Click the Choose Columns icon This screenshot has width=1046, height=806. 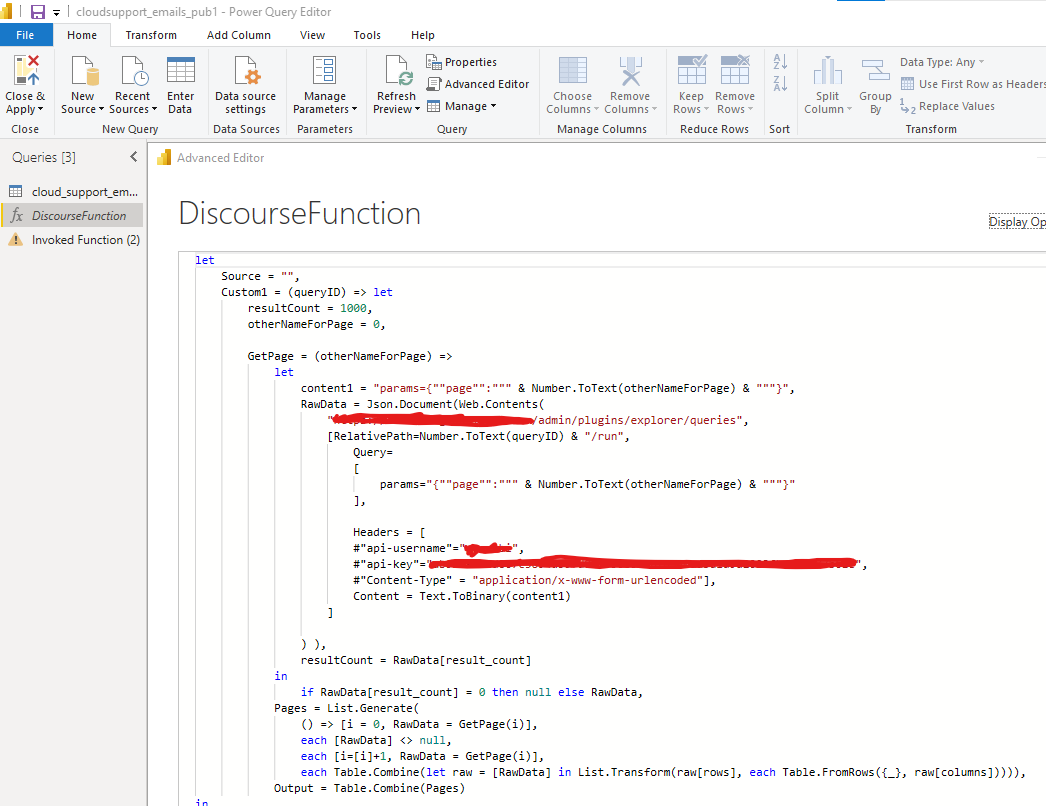[573, 71]
